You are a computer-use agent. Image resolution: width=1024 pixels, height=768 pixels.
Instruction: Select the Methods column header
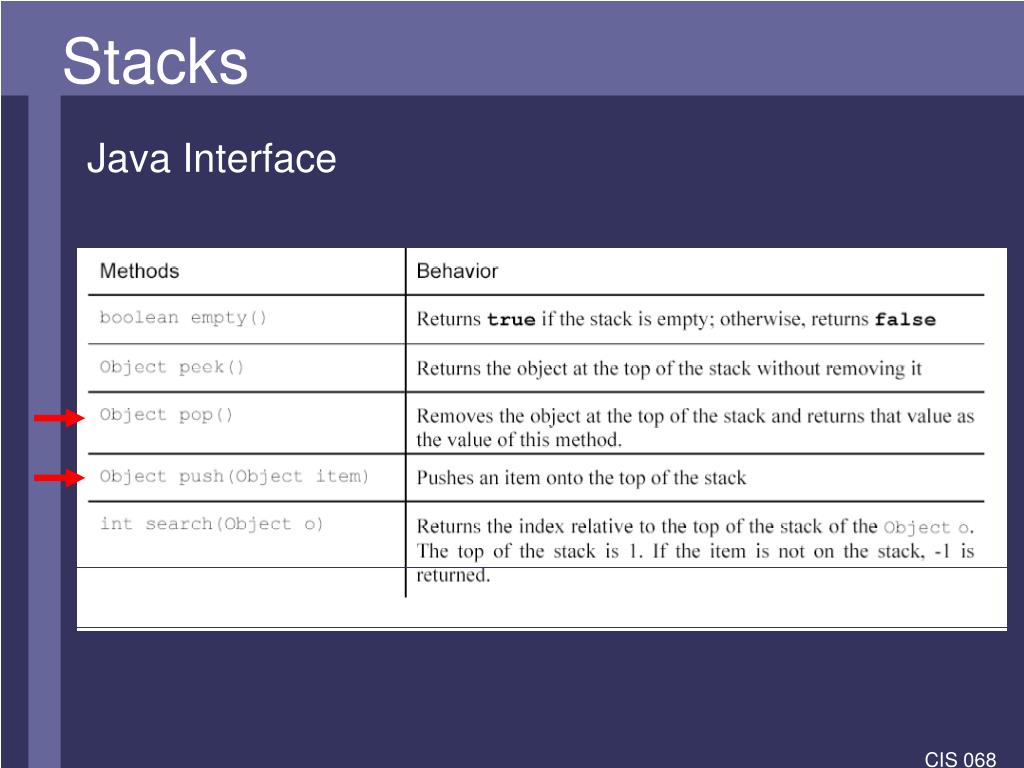[139, 271]
